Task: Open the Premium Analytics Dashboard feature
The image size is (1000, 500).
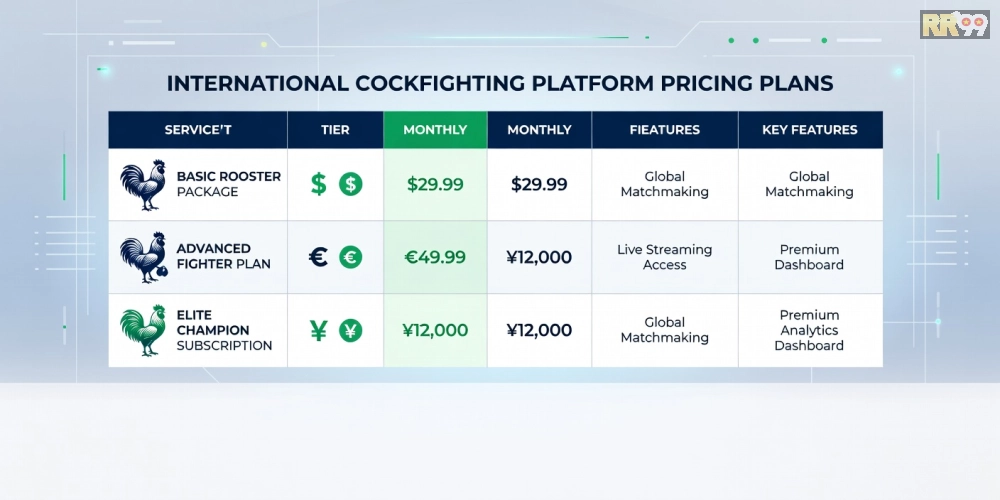Action: (810, 330)
